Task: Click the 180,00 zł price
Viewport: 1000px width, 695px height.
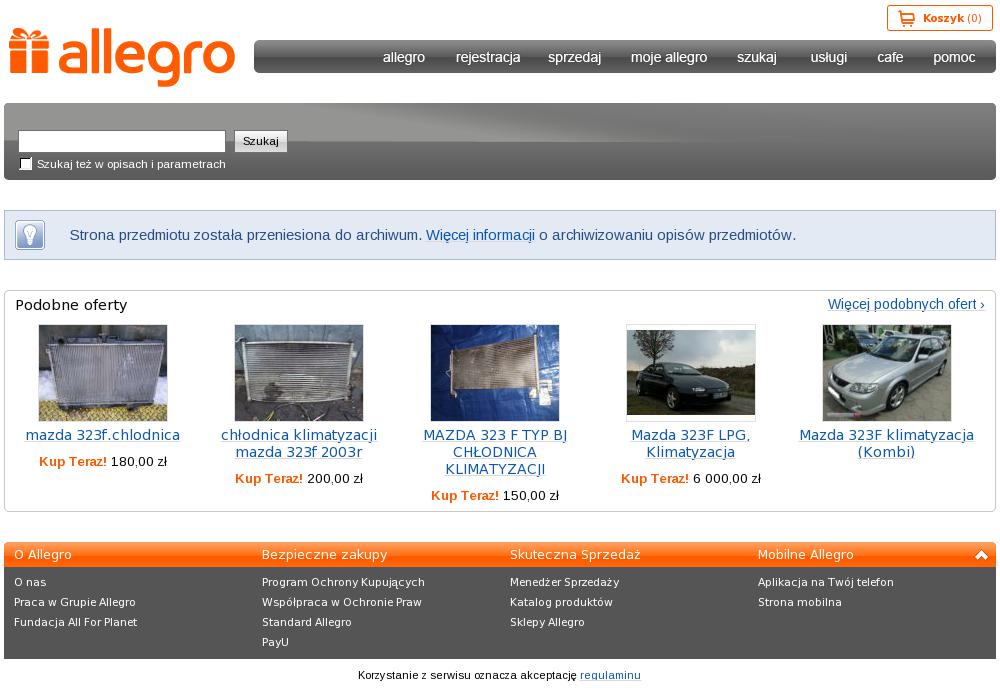Action: [x=139, y=462]
